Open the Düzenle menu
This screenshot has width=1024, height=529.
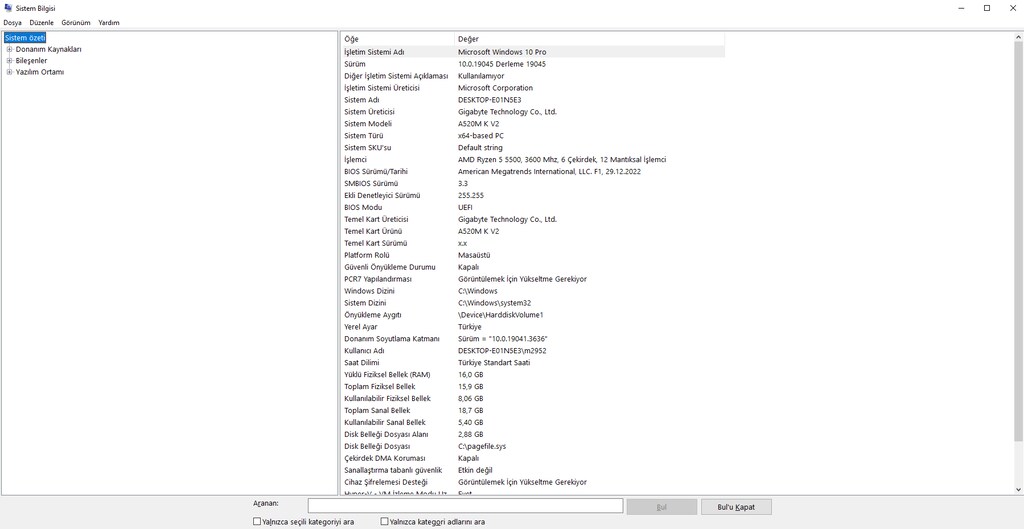42,22
